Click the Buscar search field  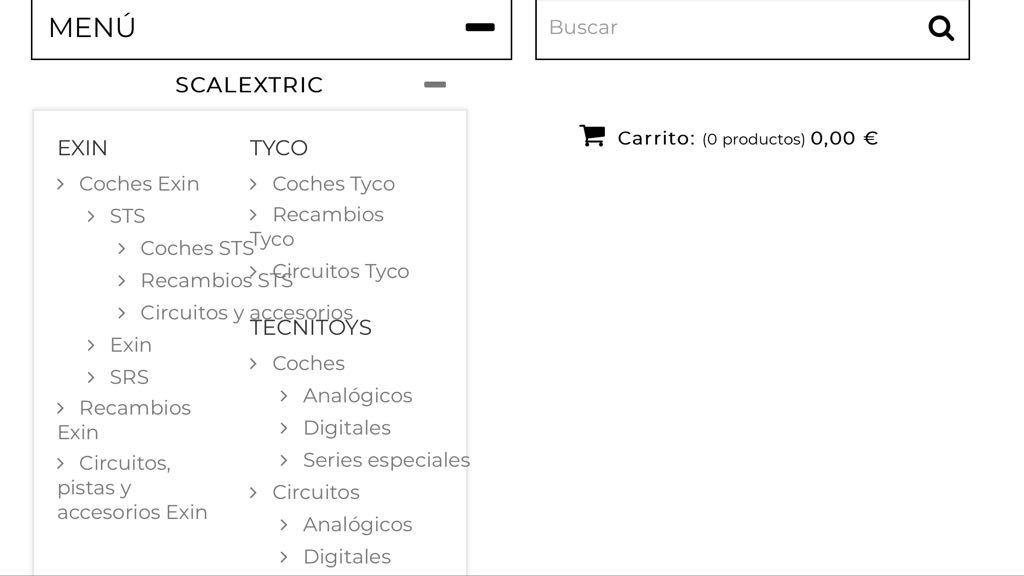(731, 28)
